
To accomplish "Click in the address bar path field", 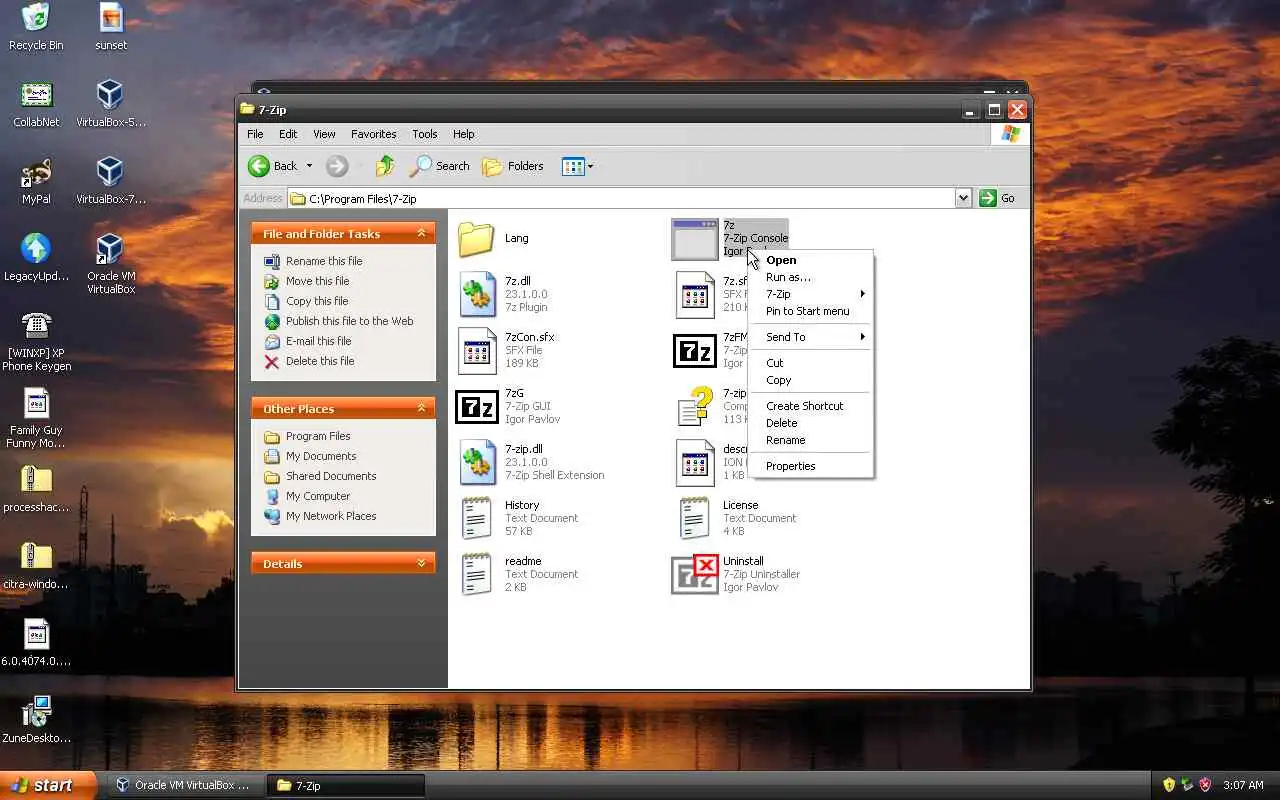I will pos(621,198).
